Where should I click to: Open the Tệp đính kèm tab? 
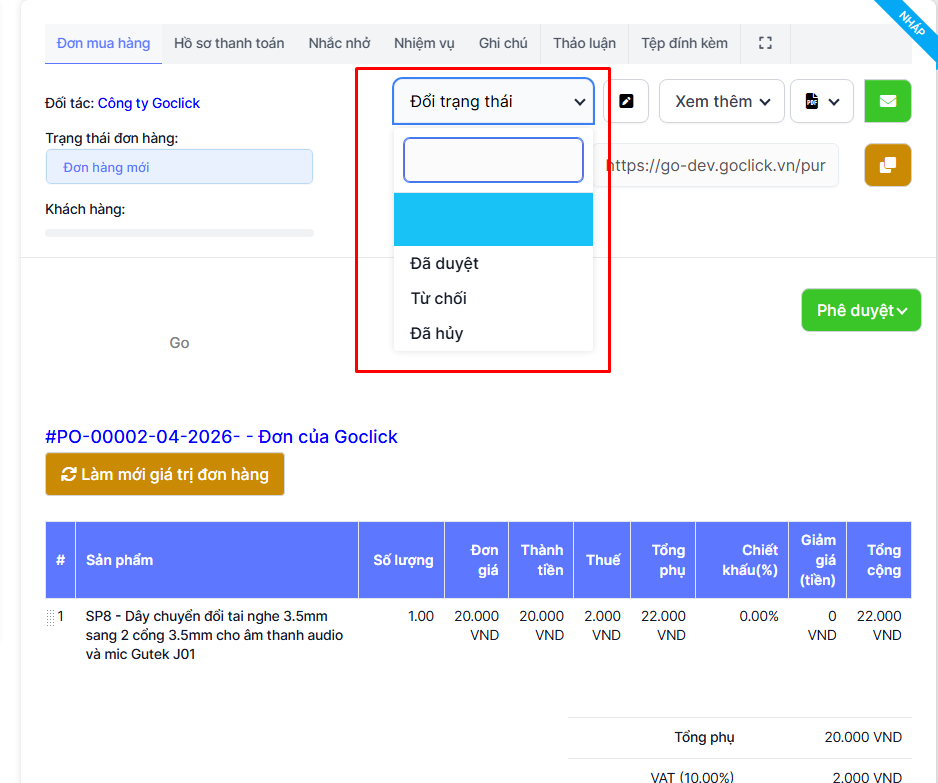pos(684,43)
